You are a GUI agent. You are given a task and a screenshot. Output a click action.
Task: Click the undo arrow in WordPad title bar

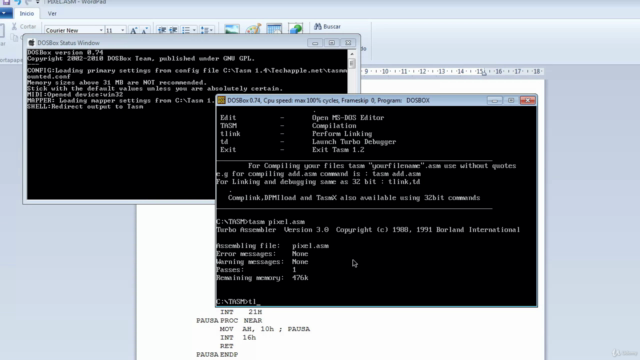pyautogui.click(x=18, y=2)
